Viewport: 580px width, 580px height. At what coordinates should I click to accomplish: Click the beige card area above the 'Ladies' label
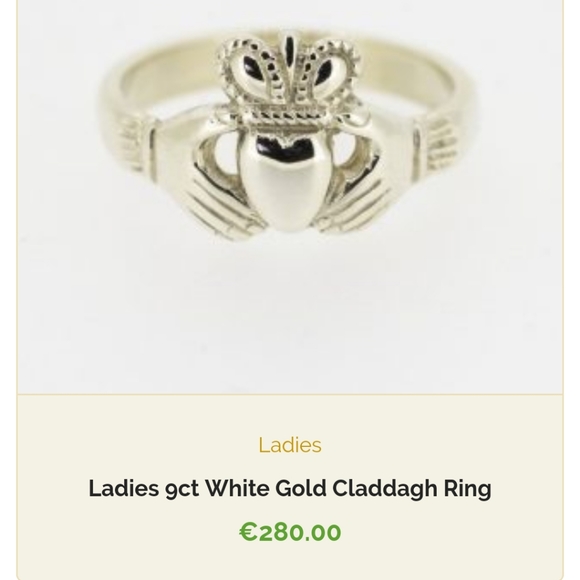click(x=290, y=414)
